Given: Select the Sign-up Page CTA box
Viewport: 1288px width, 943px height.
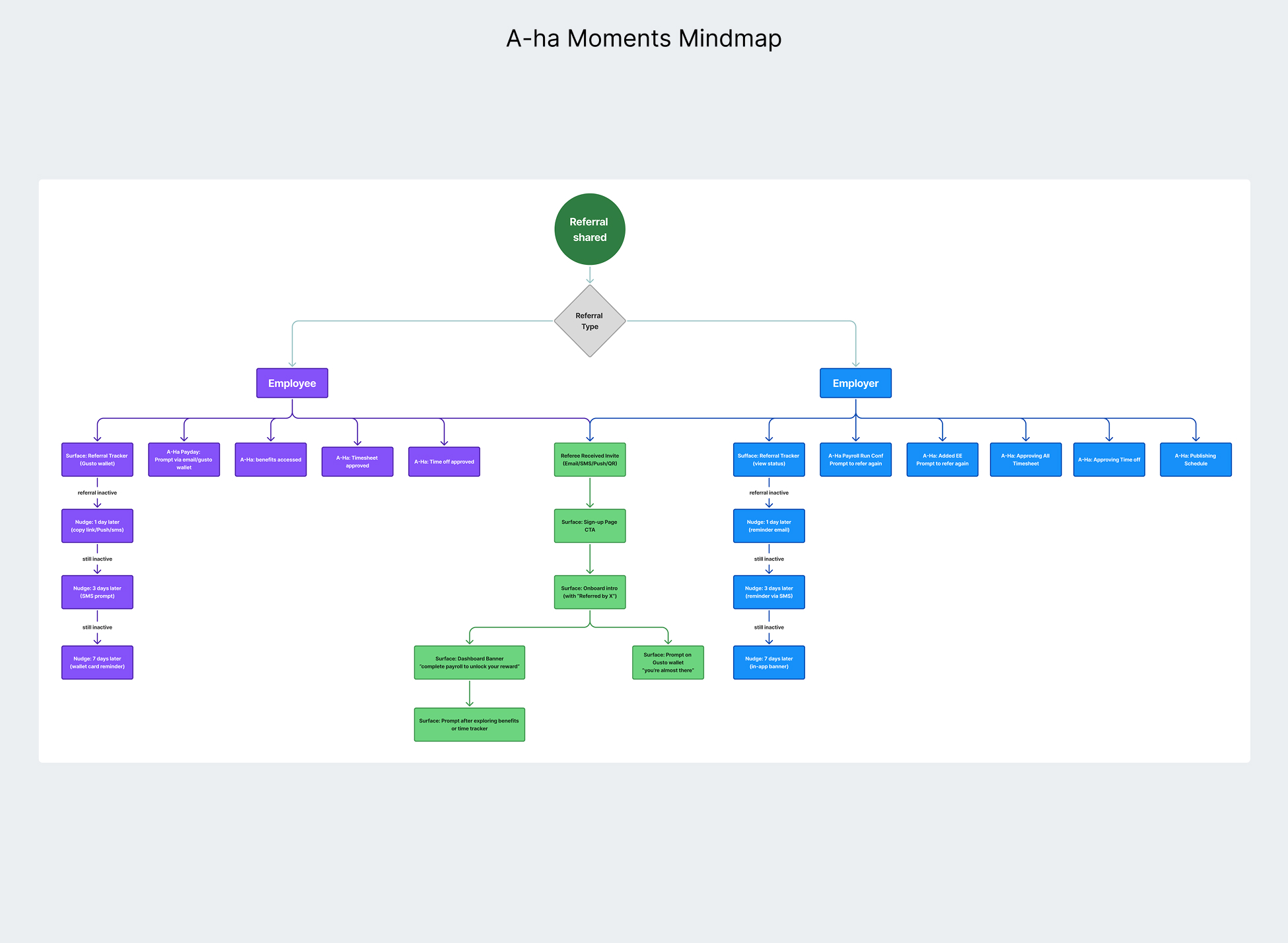Looking at the screenshot, I should click(x=589, y=526).
